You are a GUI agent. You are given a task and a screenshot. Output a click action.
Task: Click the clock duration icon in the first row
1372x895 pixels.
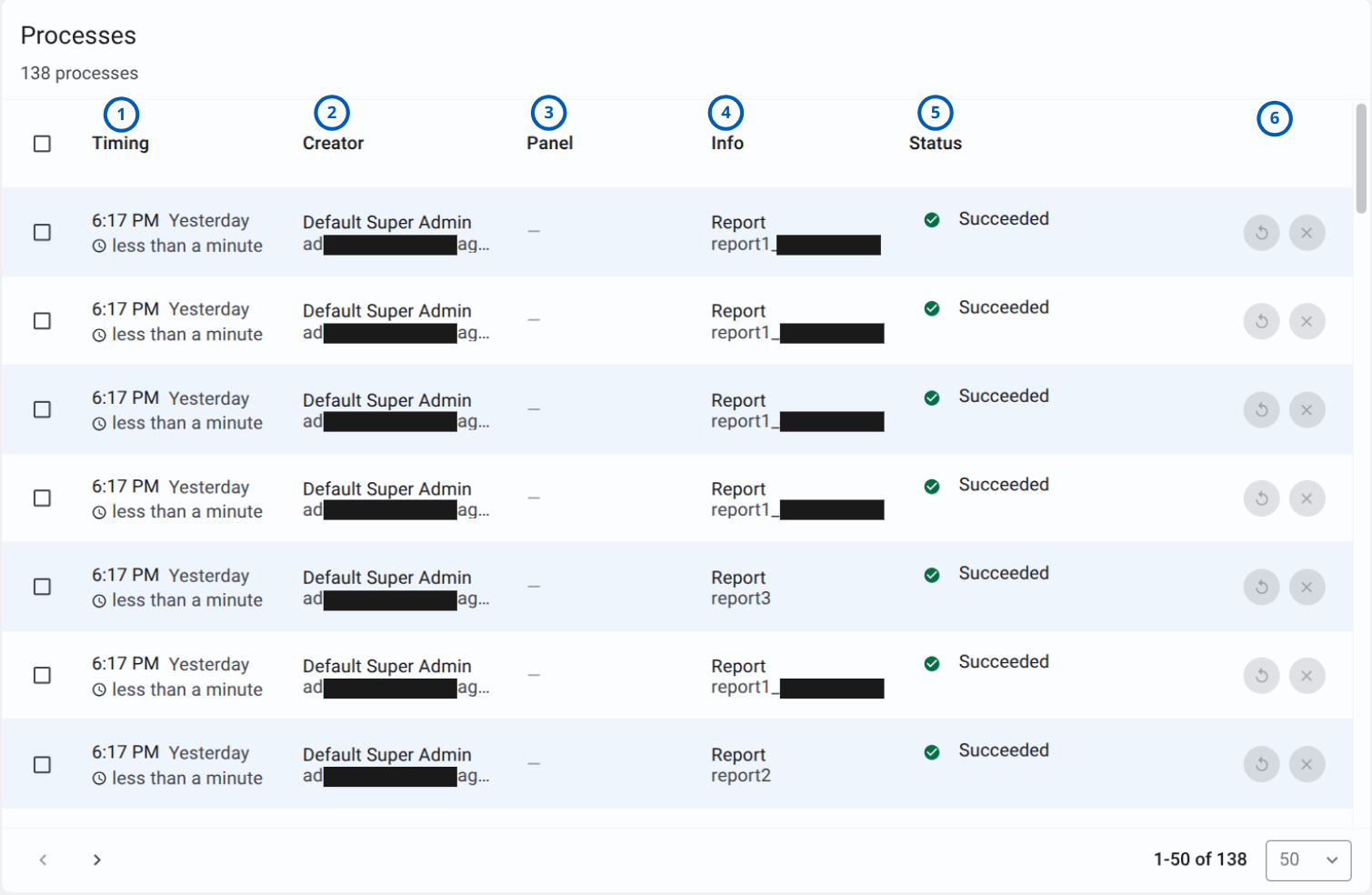click(x=99, y=246)
